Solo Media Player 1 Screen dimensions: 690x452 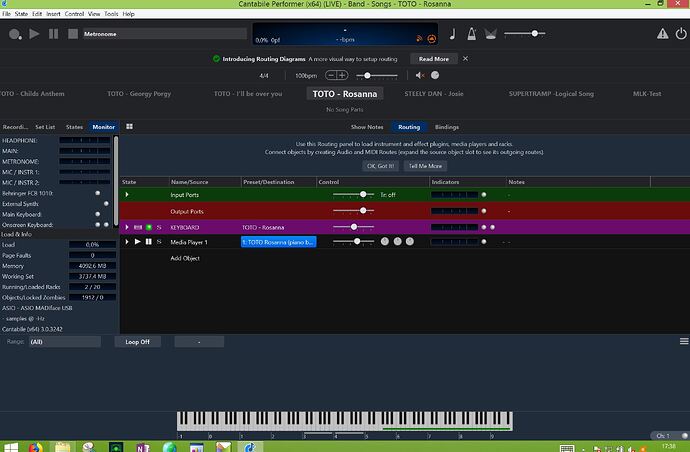159,242
